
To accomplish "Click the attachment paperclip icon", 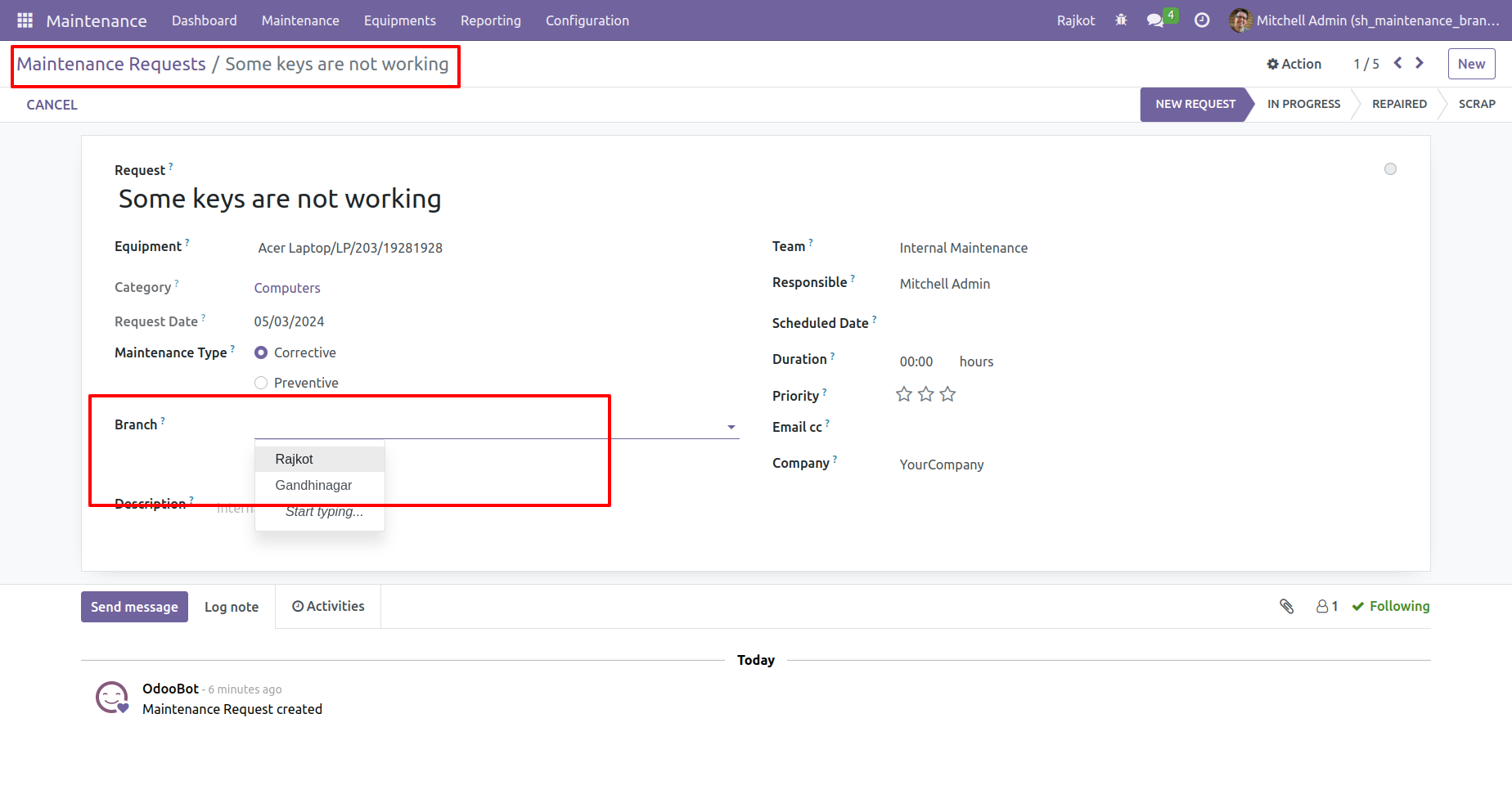I will 1286,606.
